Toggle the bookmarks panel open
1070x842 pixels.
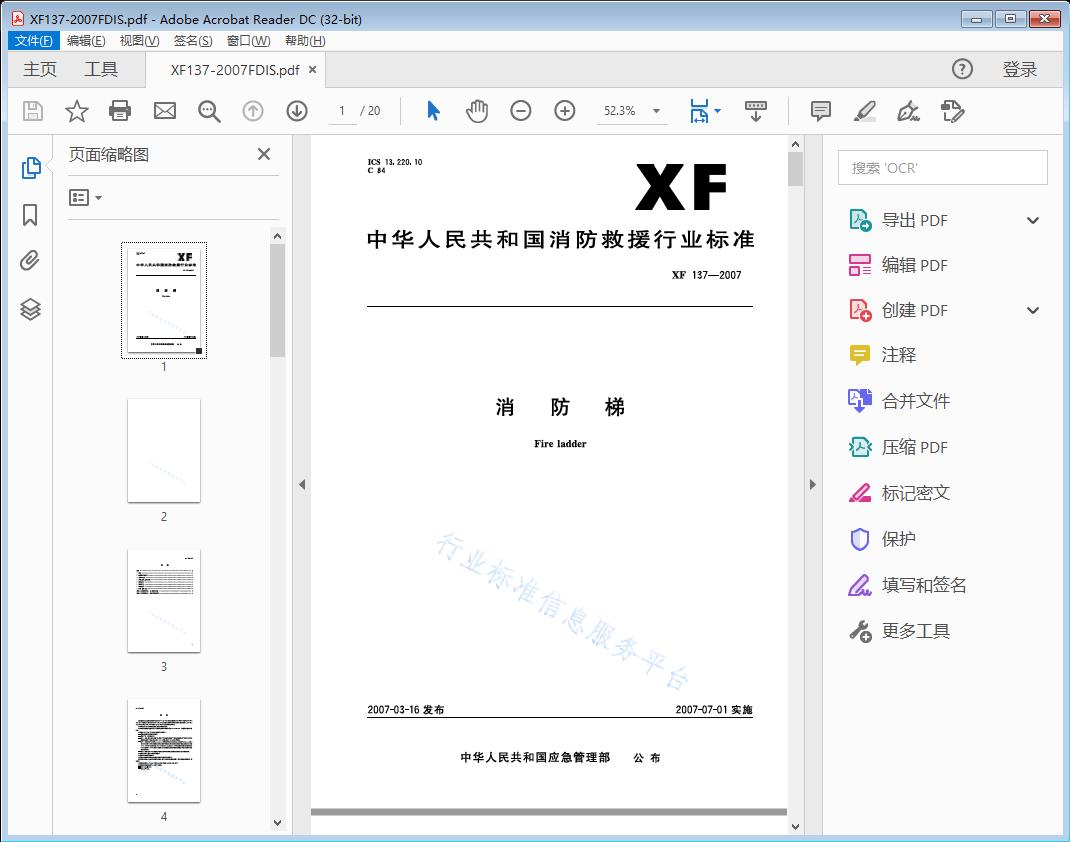click(x=30, y=215)
